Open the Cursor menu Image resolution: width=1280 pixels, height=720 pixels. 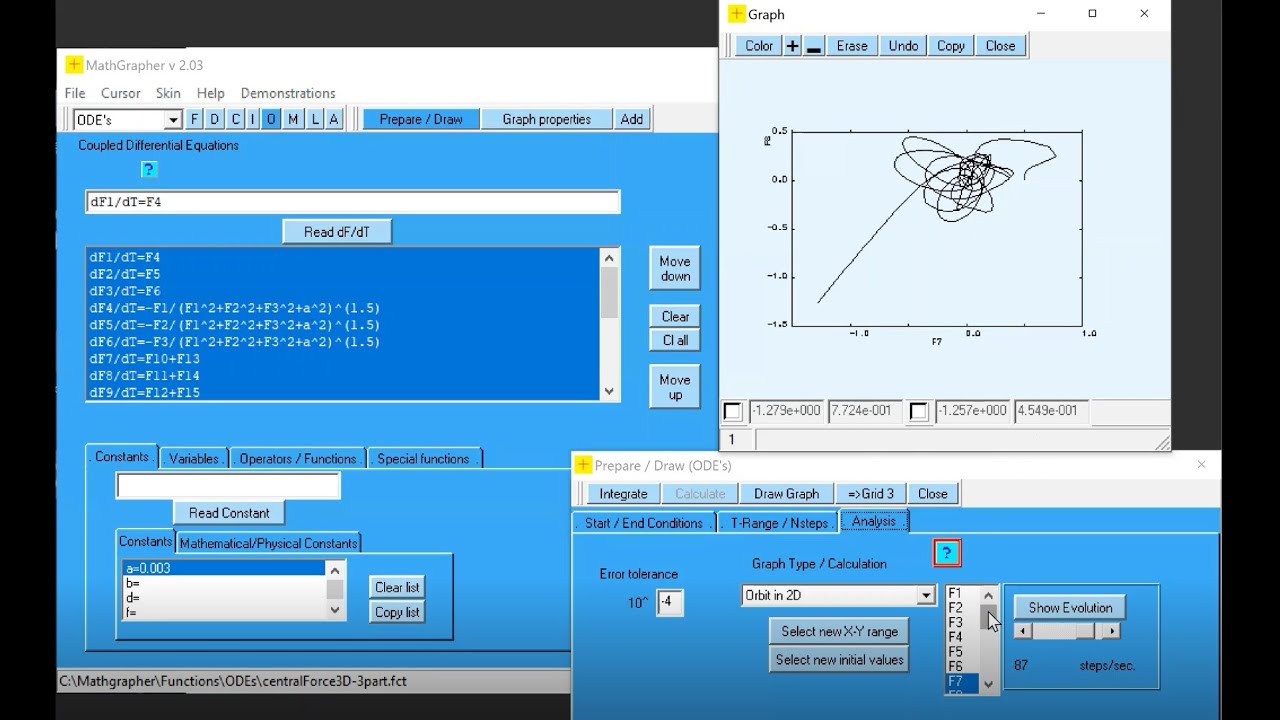point(120,93)
